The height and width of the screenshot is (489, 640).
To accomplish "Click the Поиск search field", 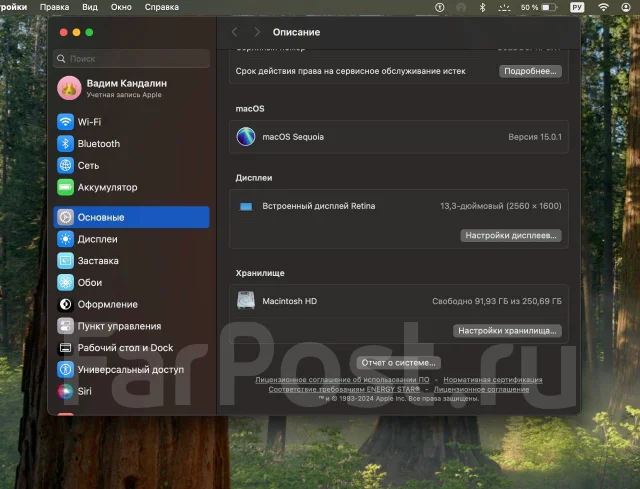I will pyautogui.click(x=131, y=59).
